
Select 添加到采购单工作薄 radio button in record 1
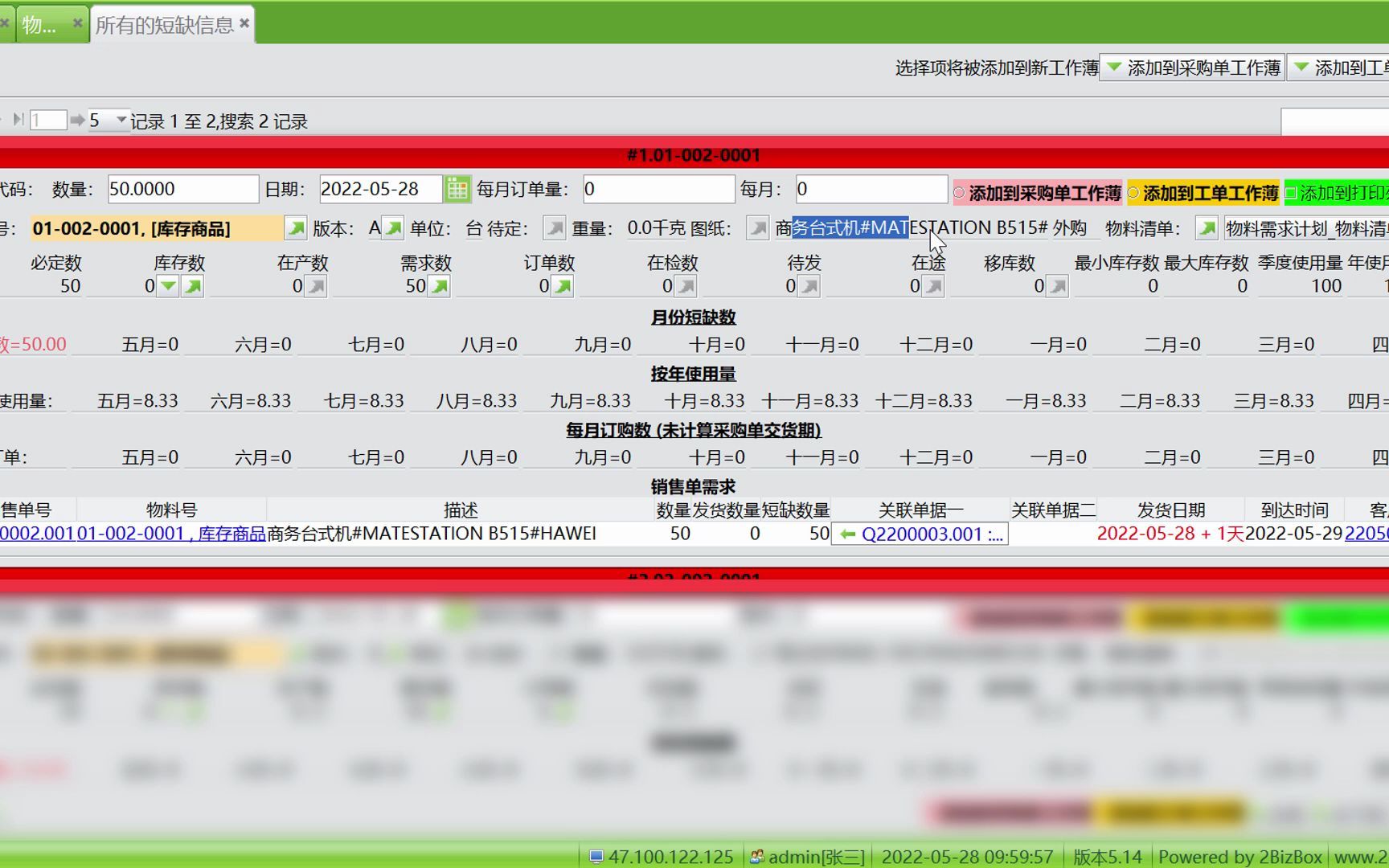959,193
